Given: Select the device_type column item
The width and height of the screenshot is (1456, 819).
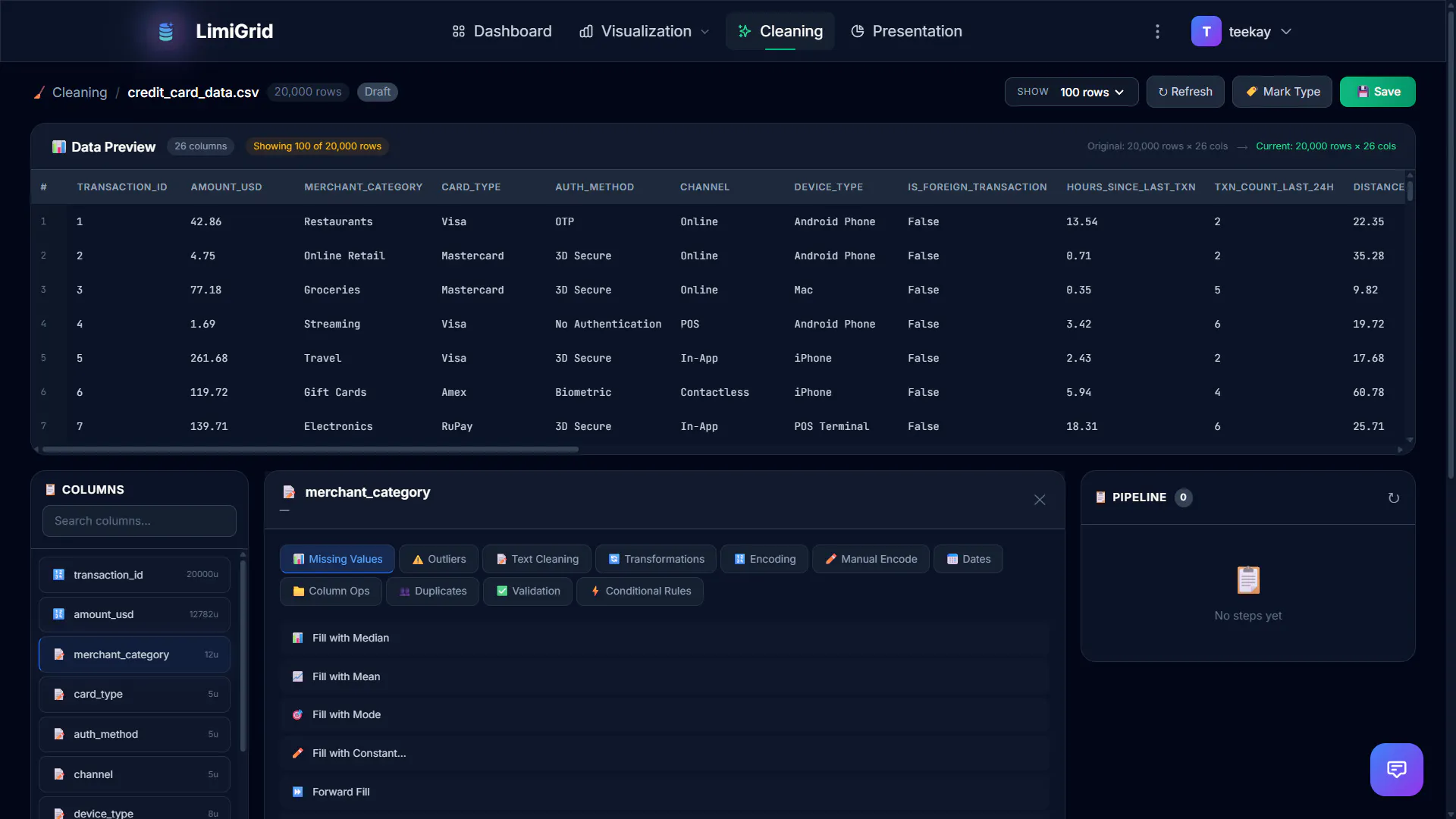Looking at the screenshot, I should coord(134,808).
